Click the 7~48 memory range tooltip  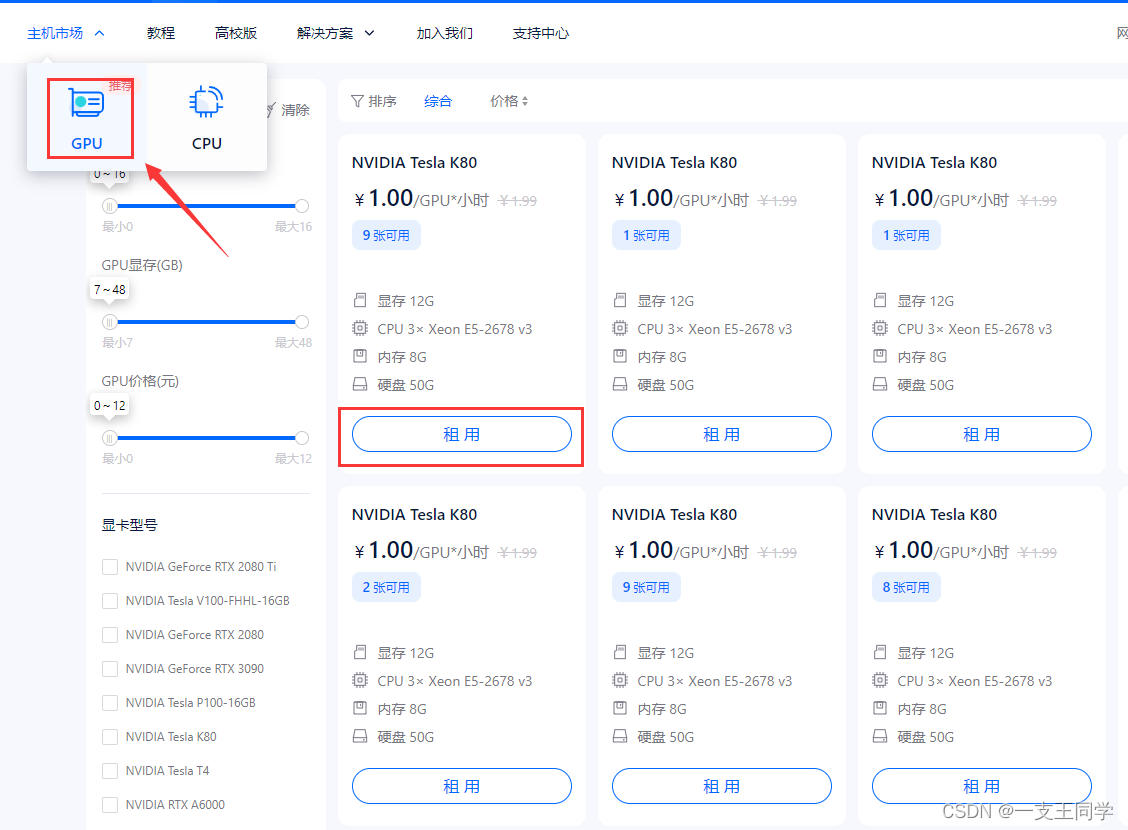109,289
